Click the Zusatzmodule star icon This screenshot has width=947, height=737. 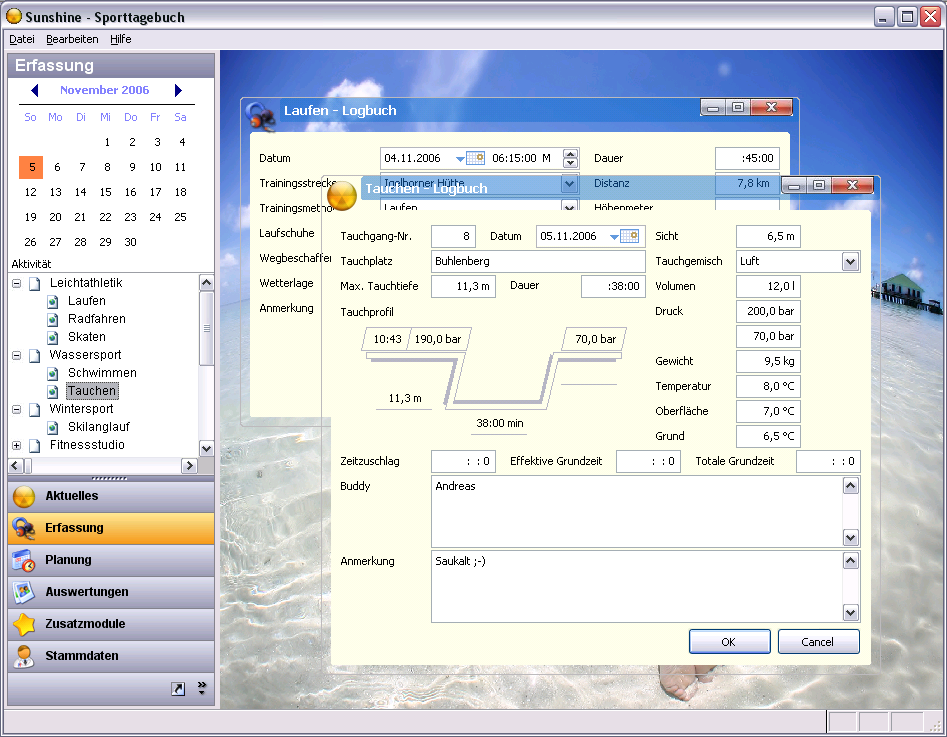coord(24,624)
